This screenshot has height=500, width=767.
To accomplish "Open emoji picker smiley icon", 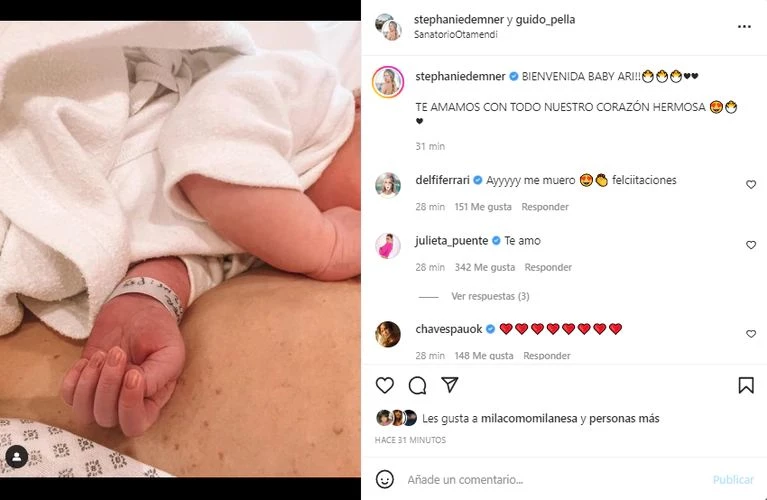I will pyautogui.click(x=384, y=479).
